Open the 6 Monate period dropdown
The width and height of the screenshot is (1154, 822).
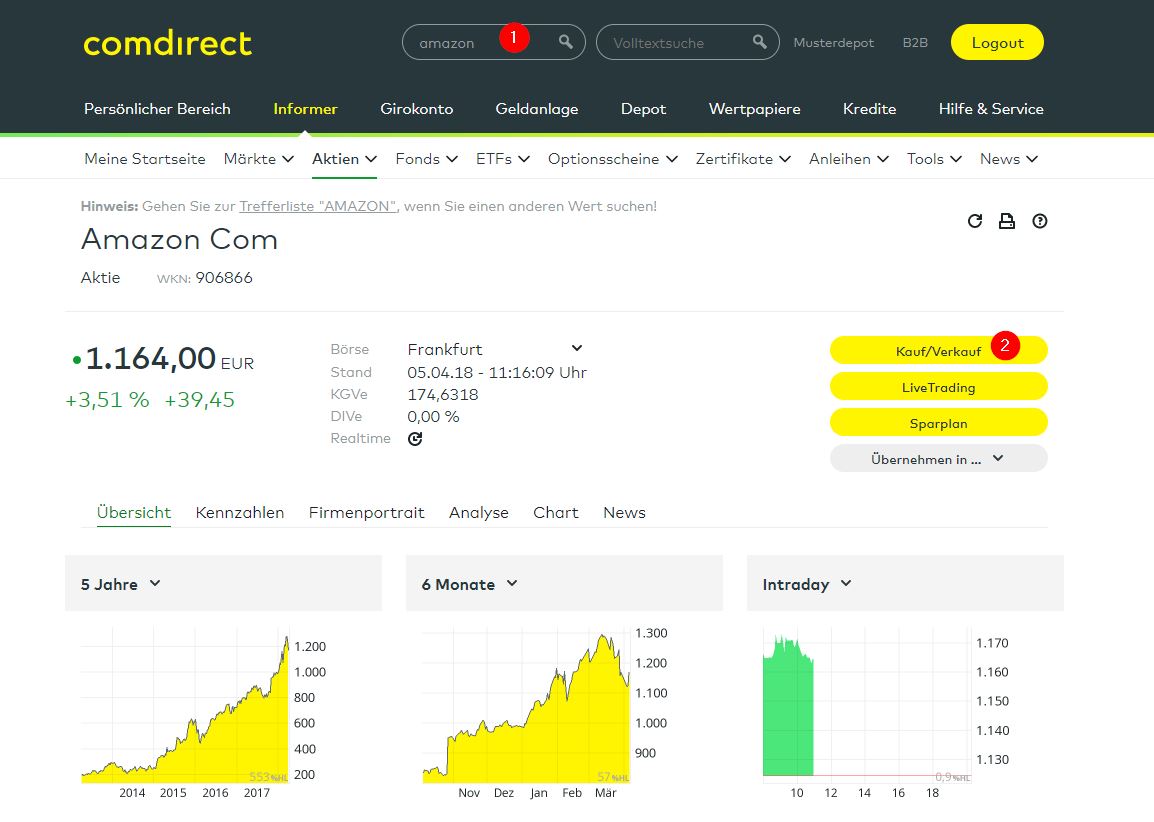pos(469,584)
